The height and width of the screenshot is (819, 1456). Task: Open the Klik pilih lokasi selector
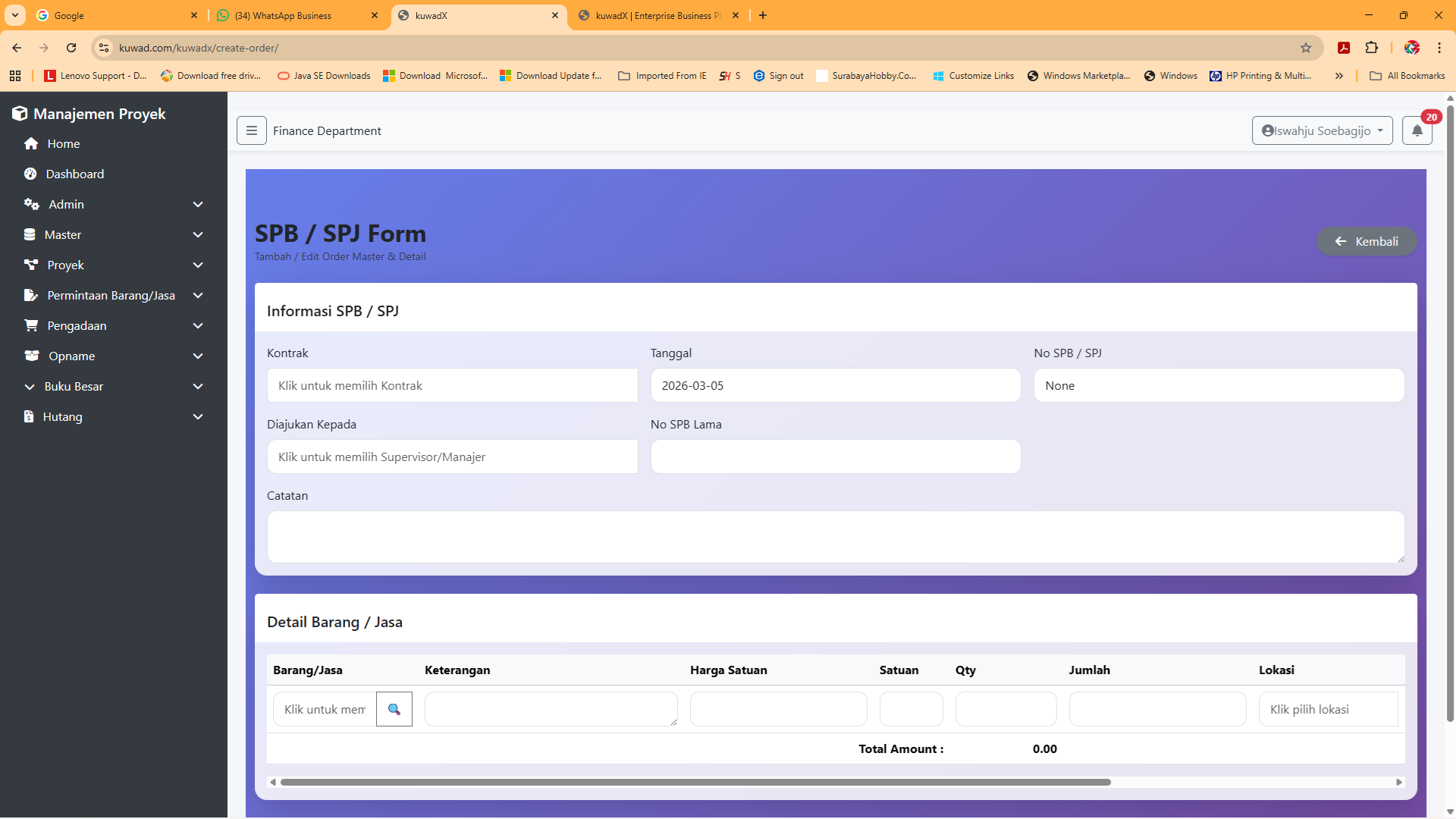[1328, 709]
